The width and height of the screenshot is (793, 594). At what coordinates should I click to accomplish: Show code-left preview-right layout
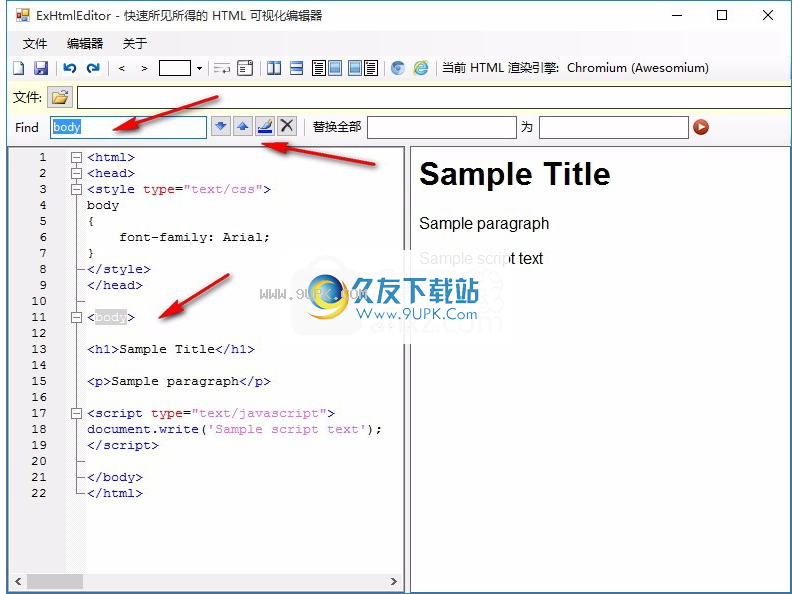pos(327,68)
